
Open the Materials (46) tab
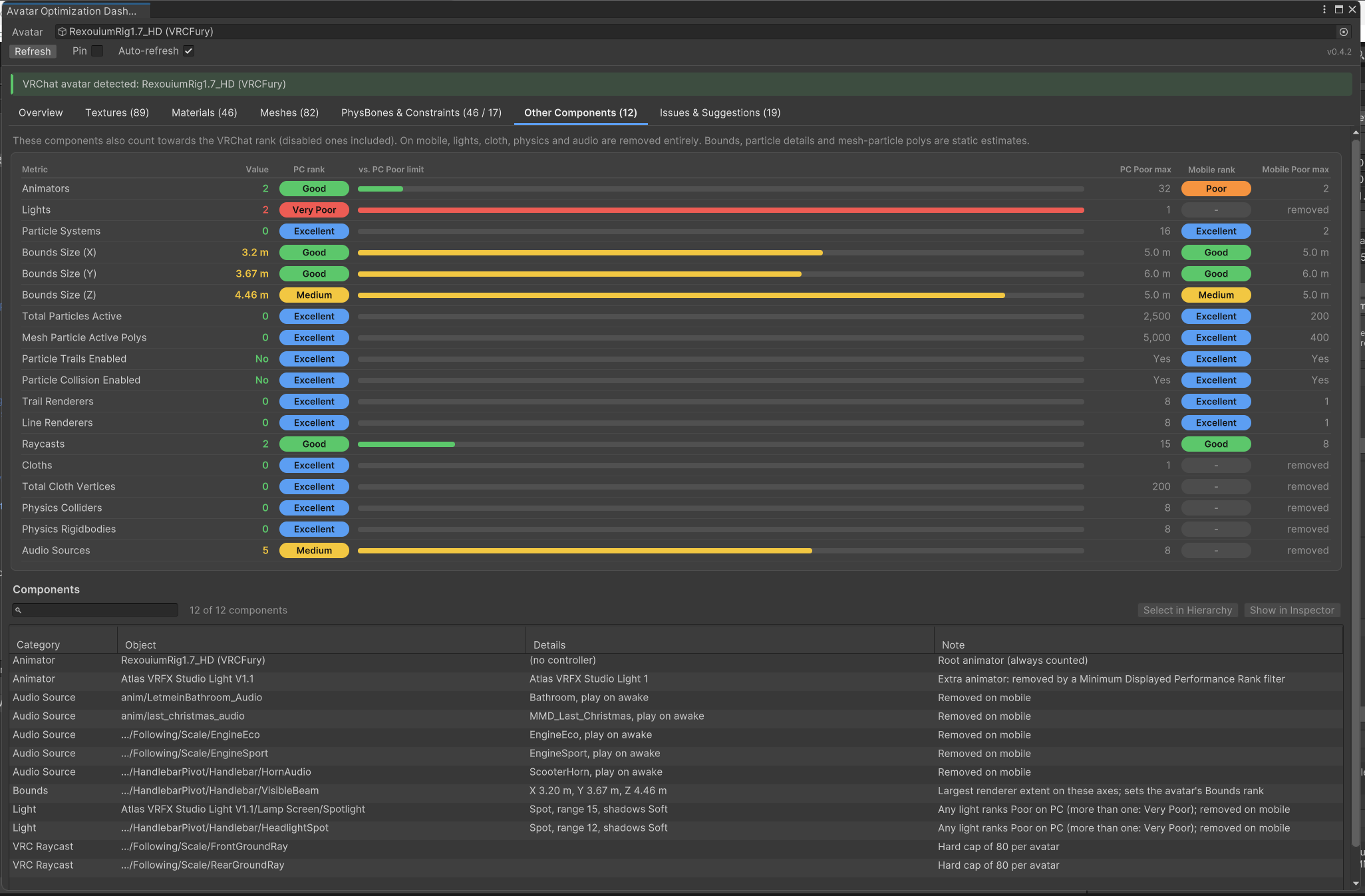204,112
